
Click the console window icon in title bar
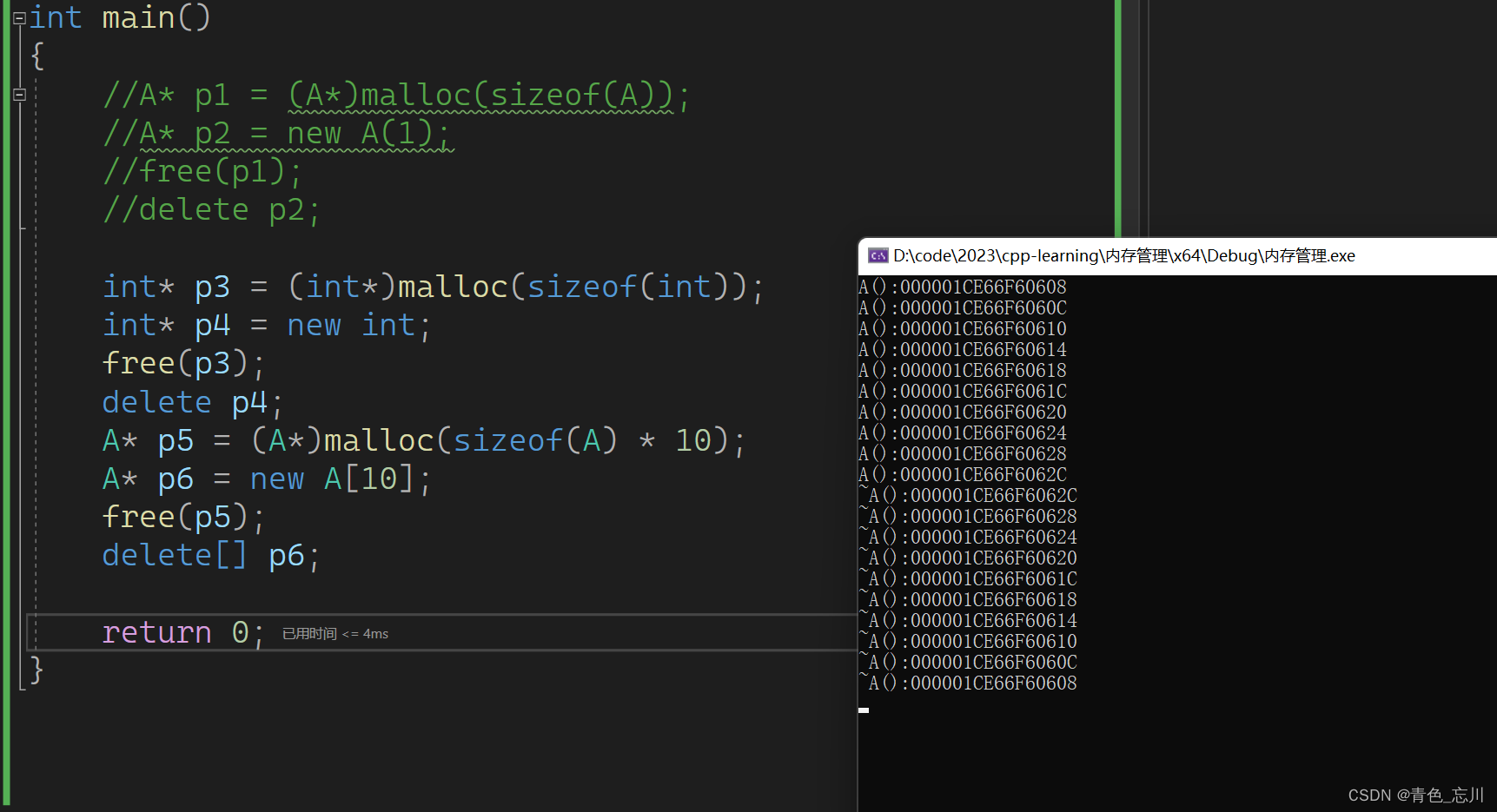(x=878, y=255)
